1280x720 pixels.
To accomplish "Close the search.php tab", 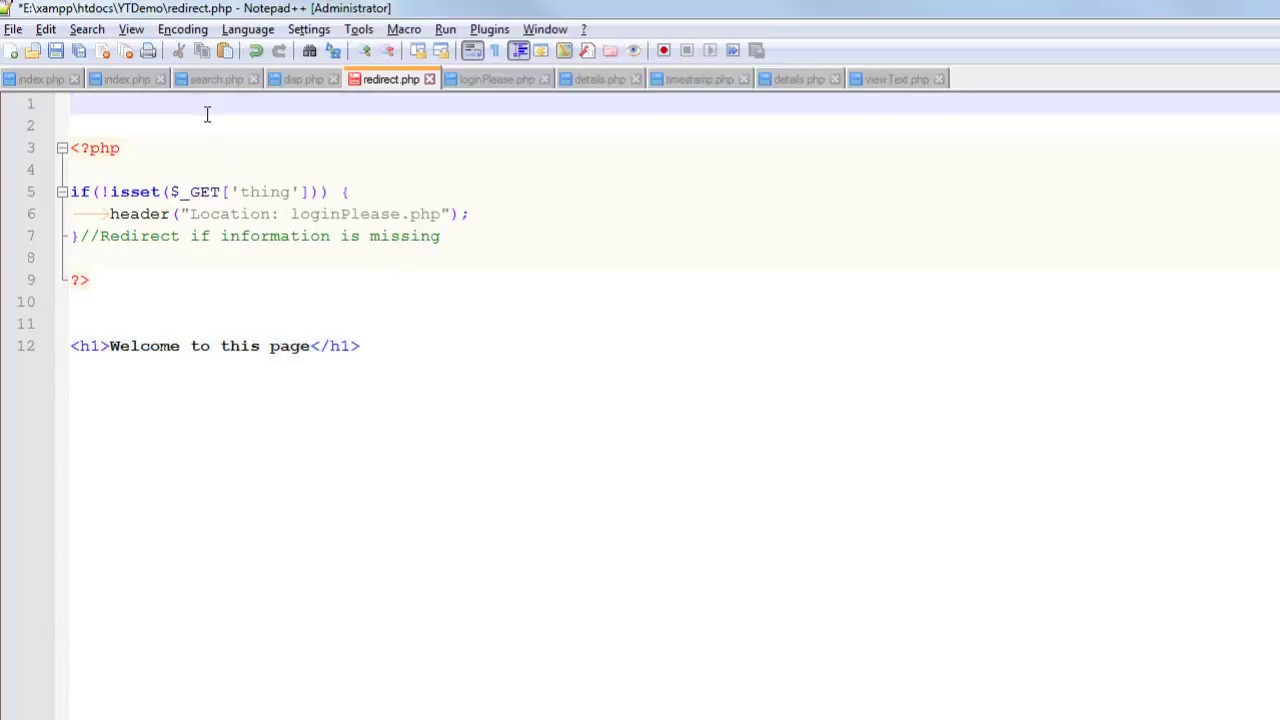I will tap(253, 79).
